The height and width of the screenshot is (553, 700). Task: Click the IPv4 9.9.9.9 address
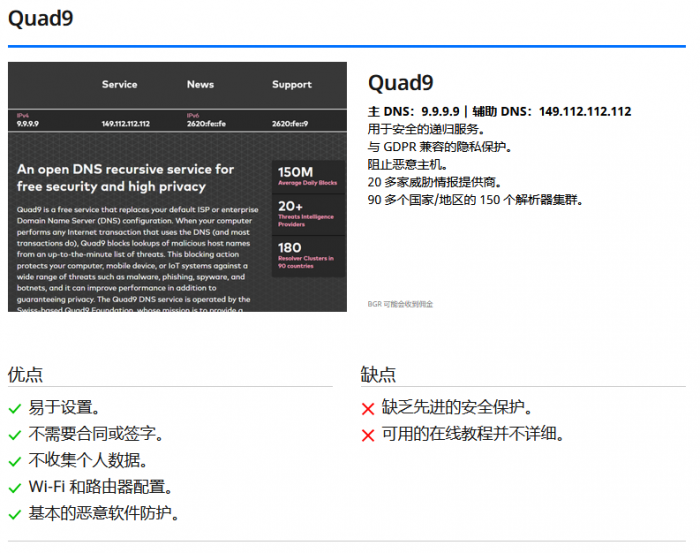click(28, 123)
